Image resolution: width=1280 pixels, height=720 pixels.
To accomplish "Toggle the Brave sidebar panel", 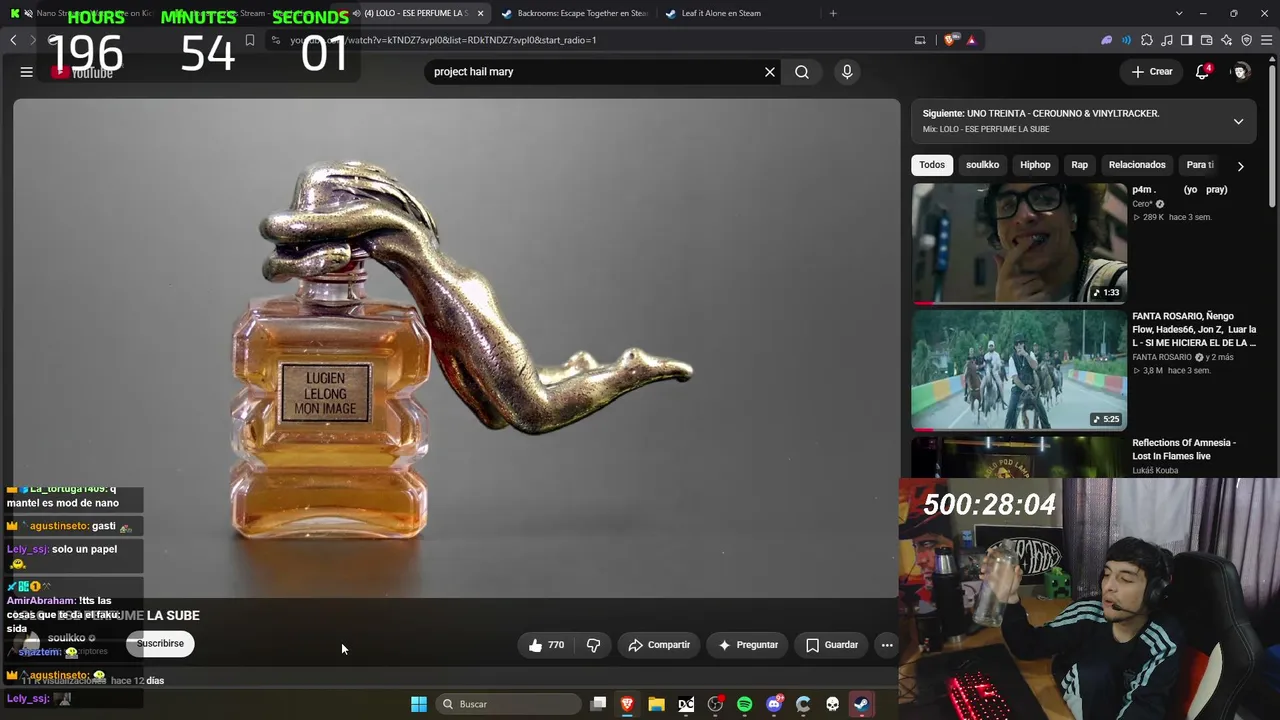I will pos(1187,40).
